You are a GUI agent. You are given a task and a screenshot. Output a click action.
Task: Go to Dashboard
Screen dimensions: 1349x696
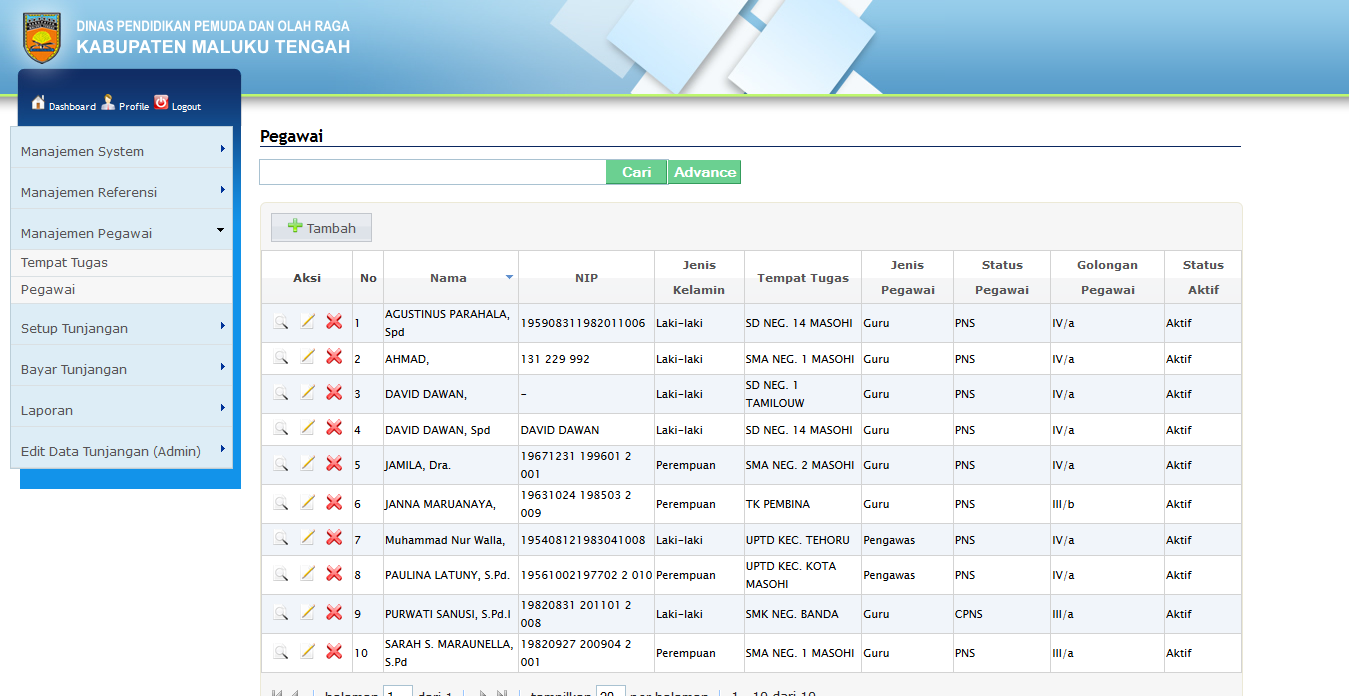coord(64,104)
